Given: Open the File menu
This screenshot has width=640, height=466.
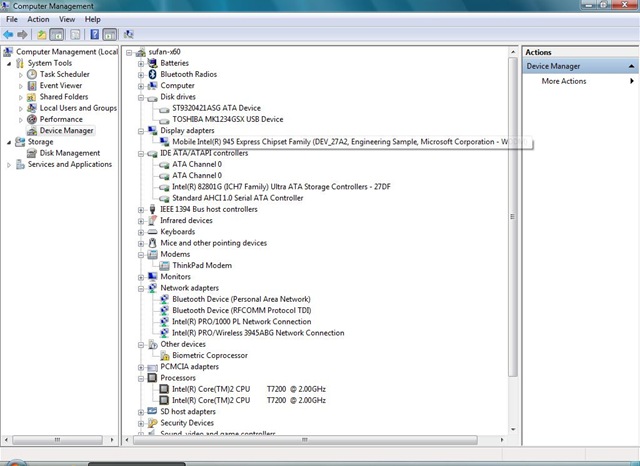Looking at the screenshot, I should coord(12,19).
